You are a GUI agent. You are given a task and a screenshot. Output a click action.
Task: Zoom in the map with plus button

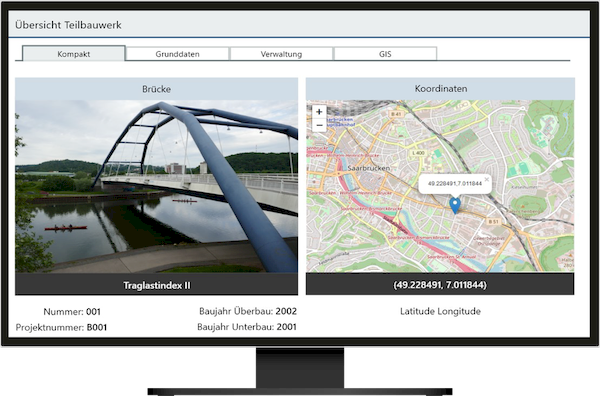pyautogui.click(x=319, y=112)
